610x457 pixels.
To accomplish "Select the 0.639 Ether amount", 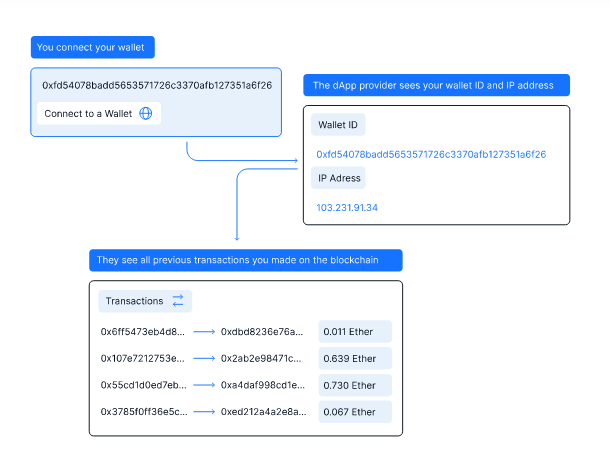I will pos(355,358).
